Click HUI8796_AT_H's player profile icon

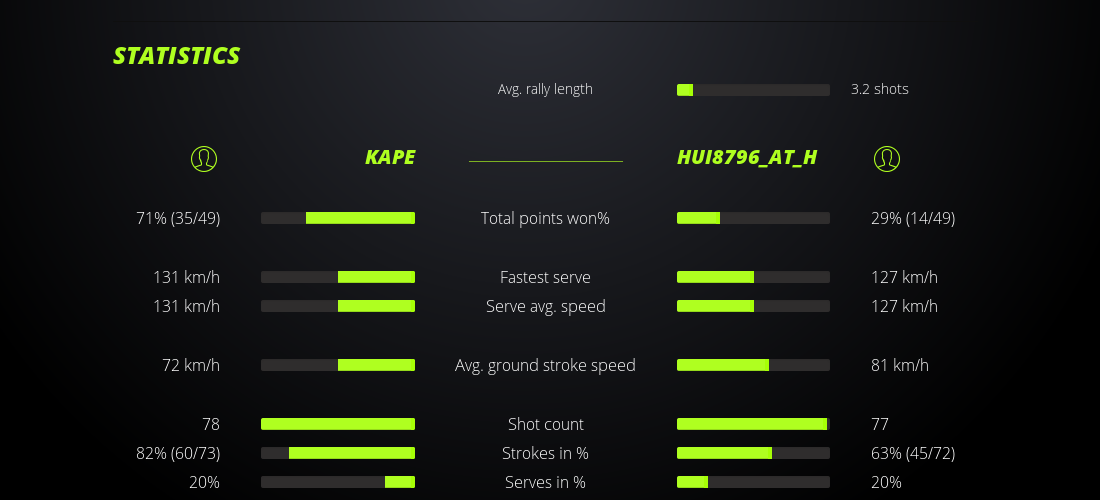pyautogui.click(x=886, y=158)
